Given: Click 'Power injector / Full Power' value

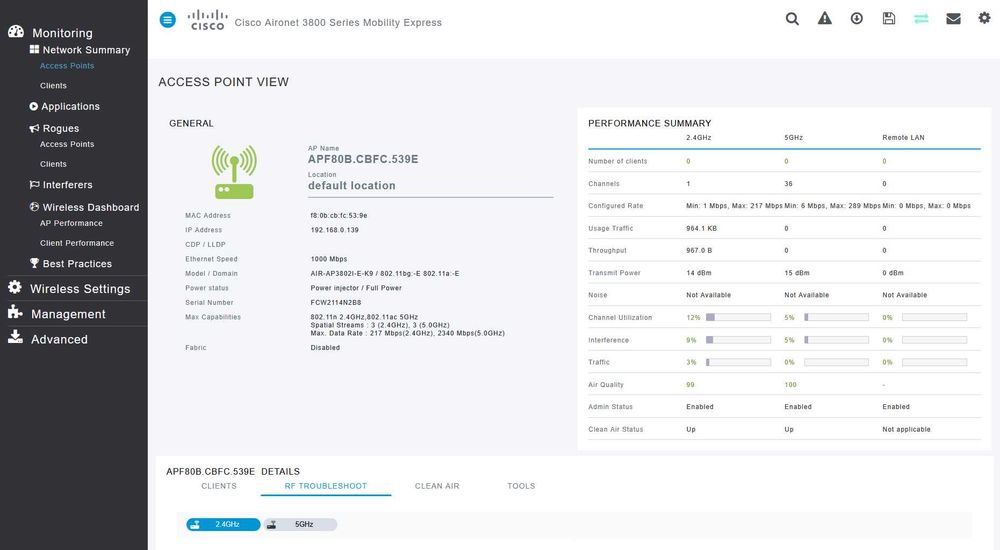Looking at the screenshot, I should coord(356,288).
